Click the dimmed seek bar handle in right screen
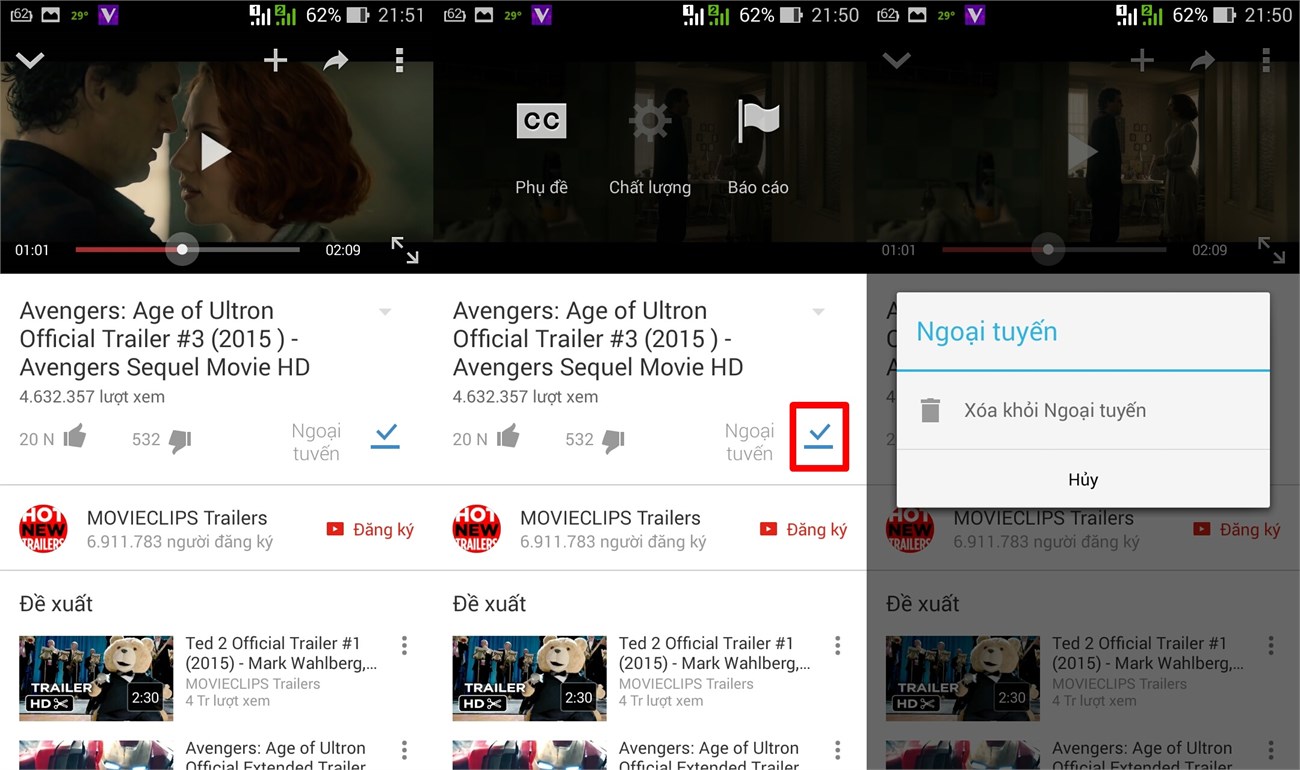Image resolution: width=1300 pixels, height=770 pixels. coord(1048,249)
